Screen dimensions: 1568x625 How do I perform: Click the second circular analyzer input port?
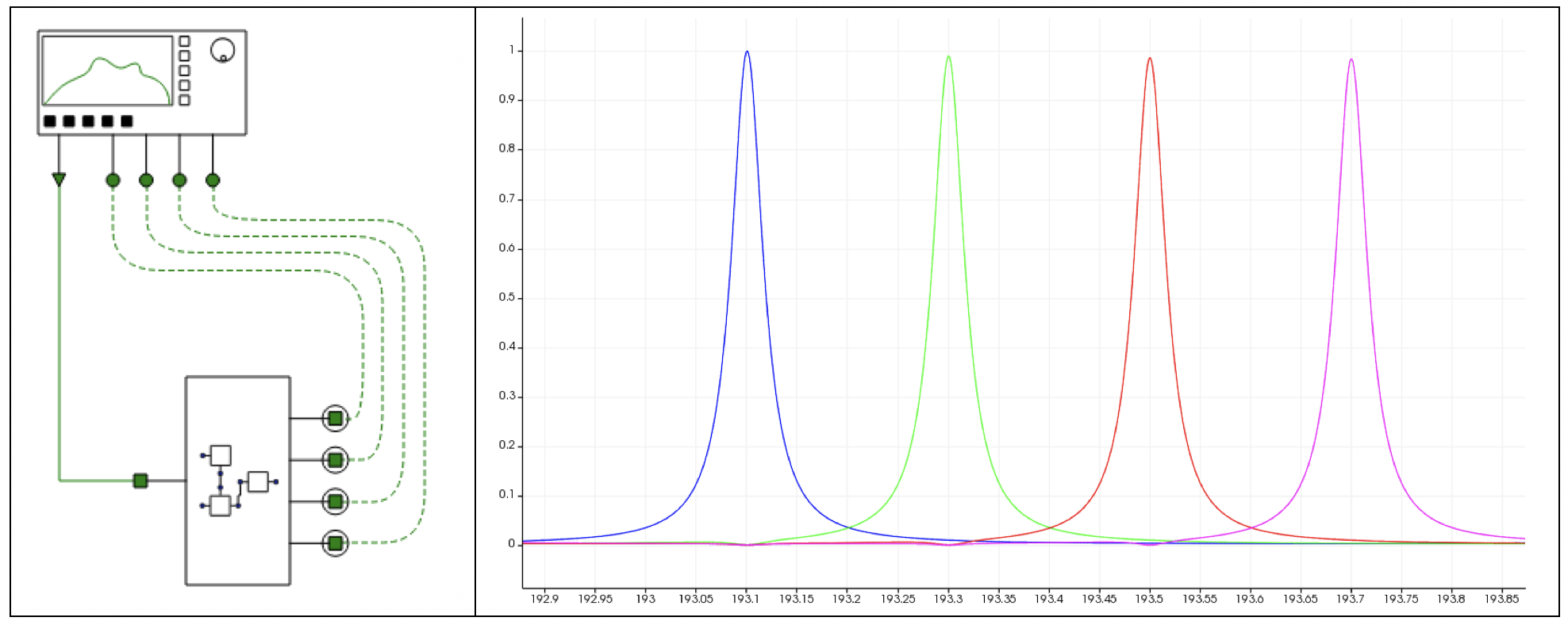pos(146,180)
